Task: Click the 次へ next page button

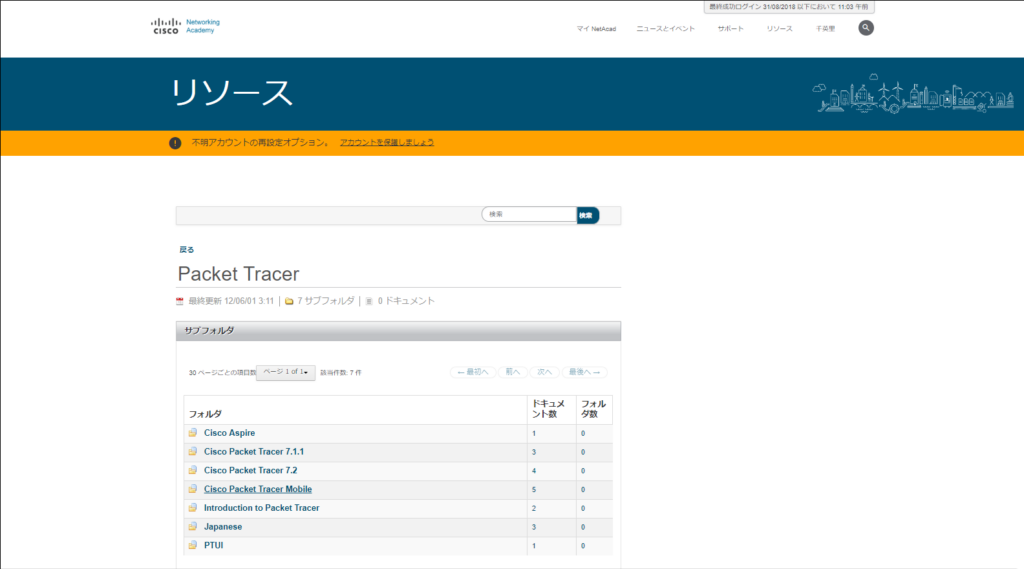Action: point(545,372)
